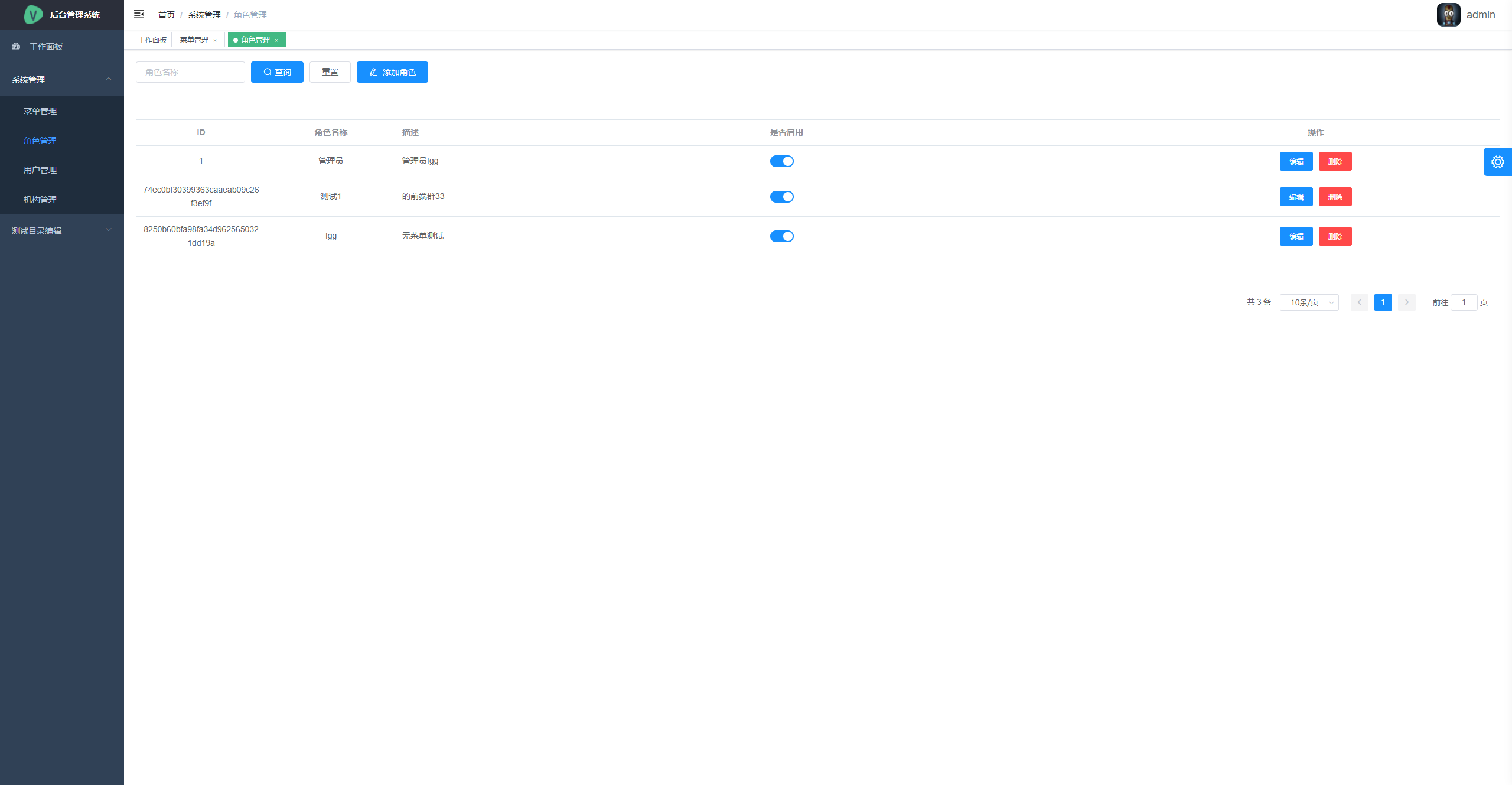
Task: Click the 无菜单测试 description cell
Action: (579, 236)
